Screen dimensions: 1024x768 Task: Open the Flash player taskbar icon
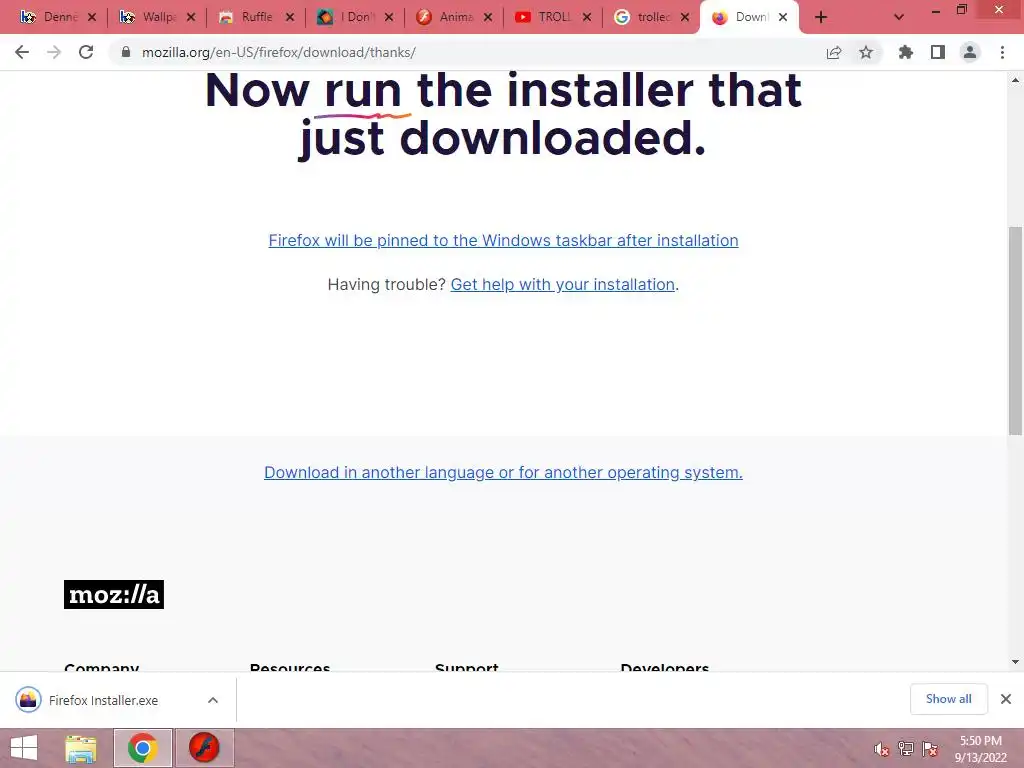coord(204,748)
